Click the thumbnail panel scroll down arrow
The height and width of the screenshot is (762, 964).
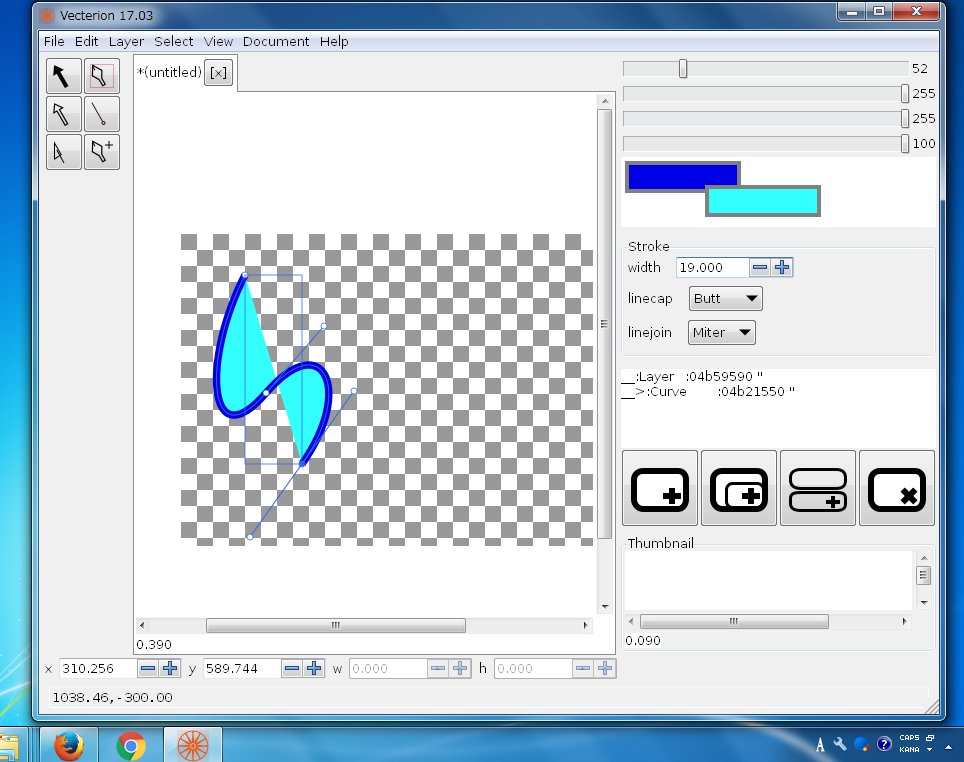coord(923,603)
